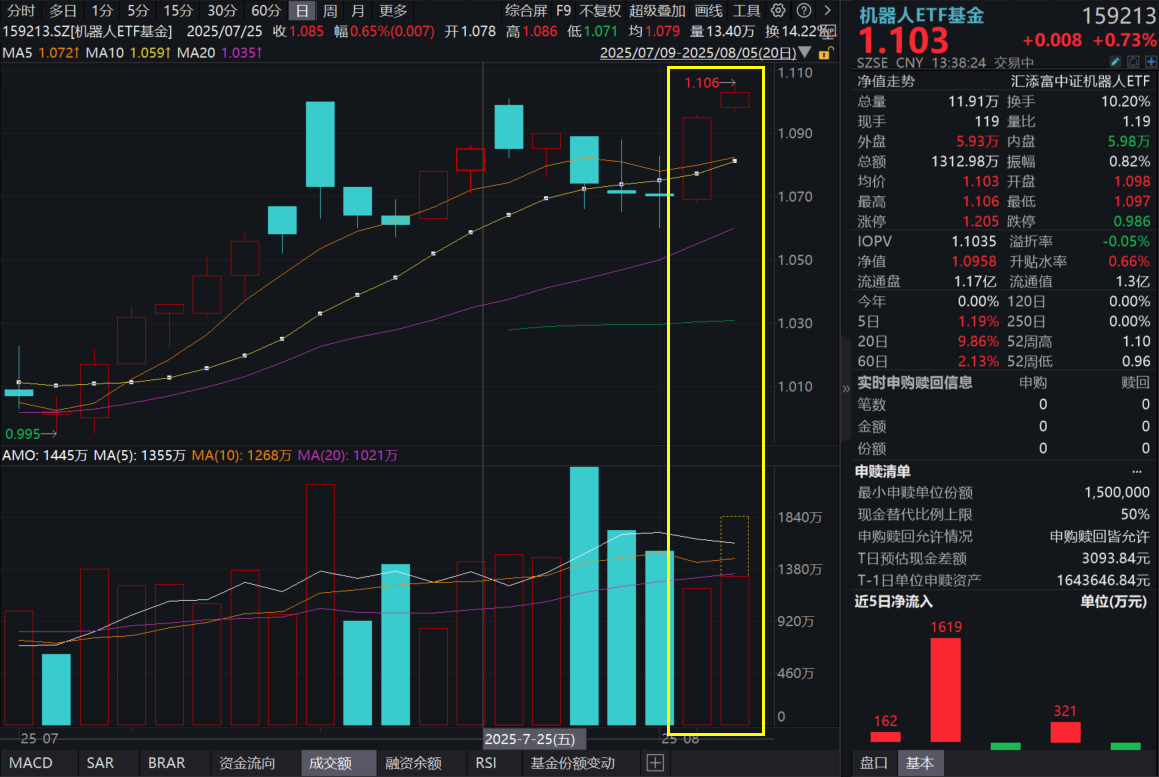This screenshot has height=777, width=1159.
Task: Click the 净值走势 link
Action: pos(885,82)
